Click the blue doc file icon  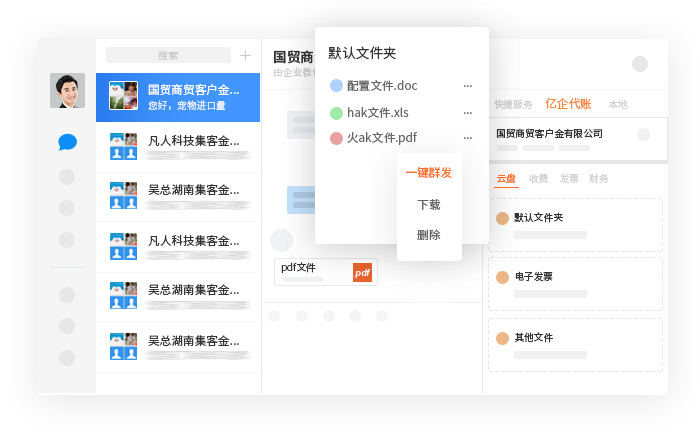(x=336, y=85)
